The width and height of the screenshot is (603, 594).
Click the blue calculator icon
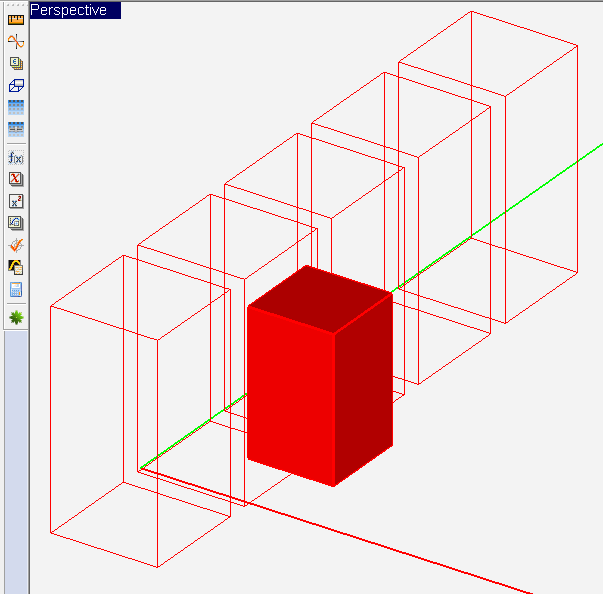point(16,289)
